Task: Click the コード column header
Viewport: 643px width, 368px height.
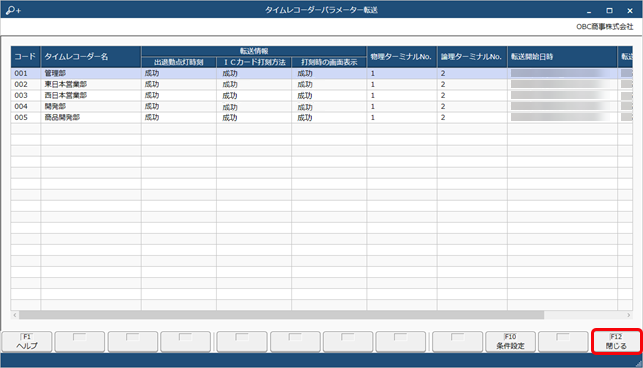Action: pos(25,57)
